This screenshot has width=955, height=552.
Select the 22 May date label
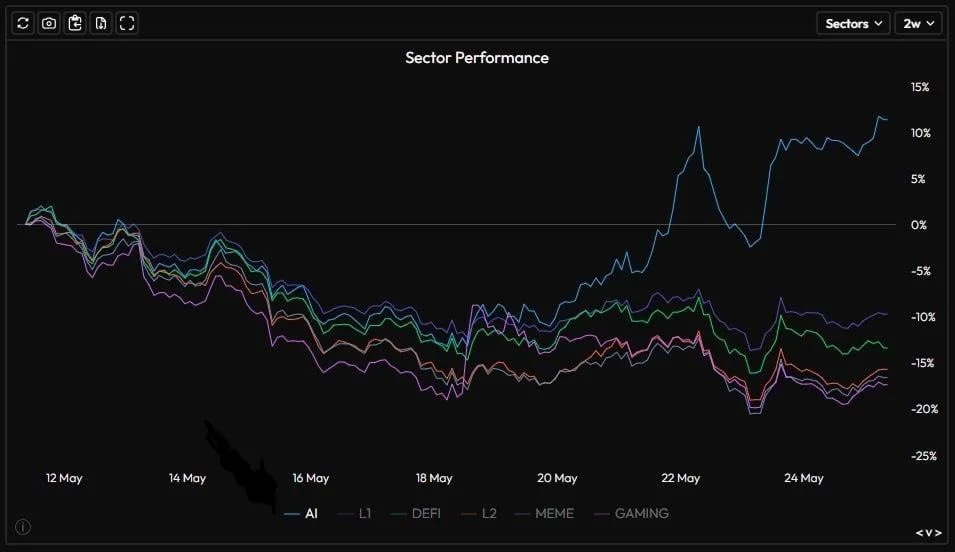(x=680, y=478)
